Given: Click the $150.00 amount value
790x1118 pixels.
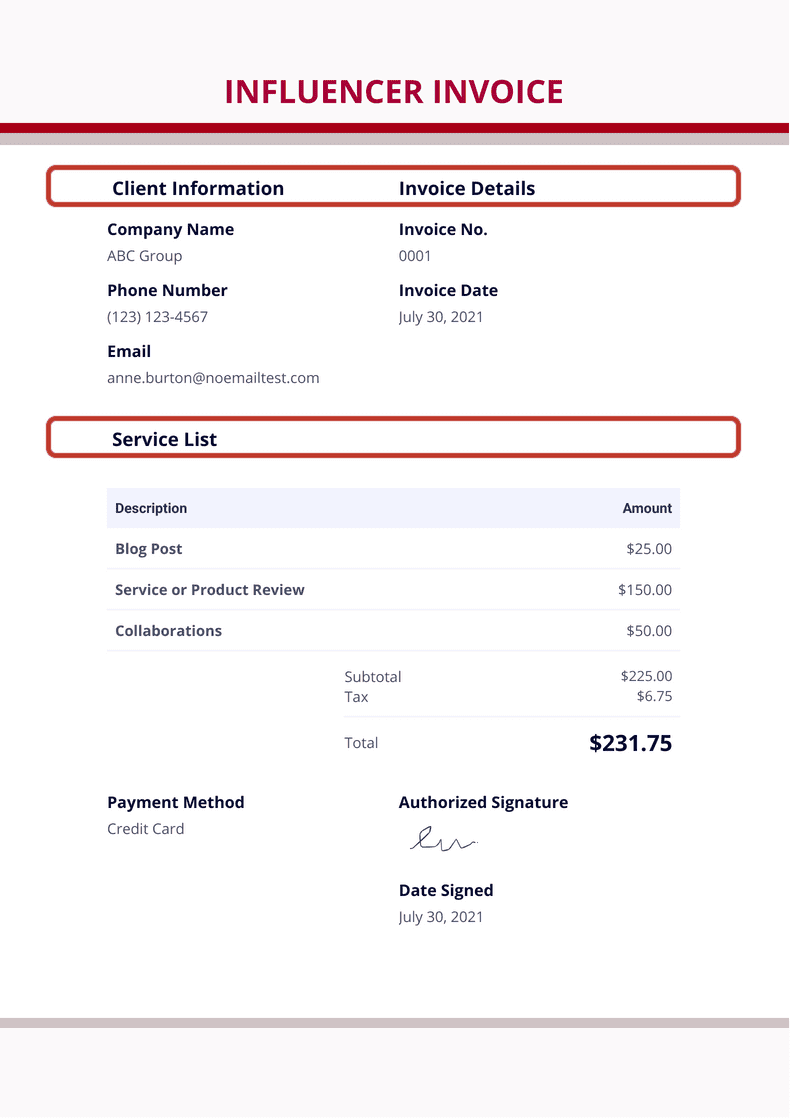Looking at the screenshot, I should pos(645,590).
